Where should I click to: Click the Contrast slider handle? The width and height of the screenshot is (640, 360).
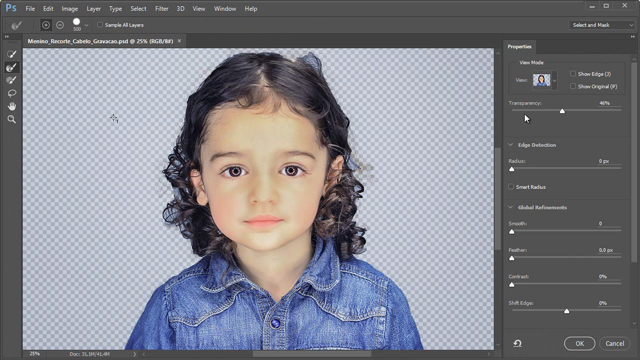click(512, 284)
